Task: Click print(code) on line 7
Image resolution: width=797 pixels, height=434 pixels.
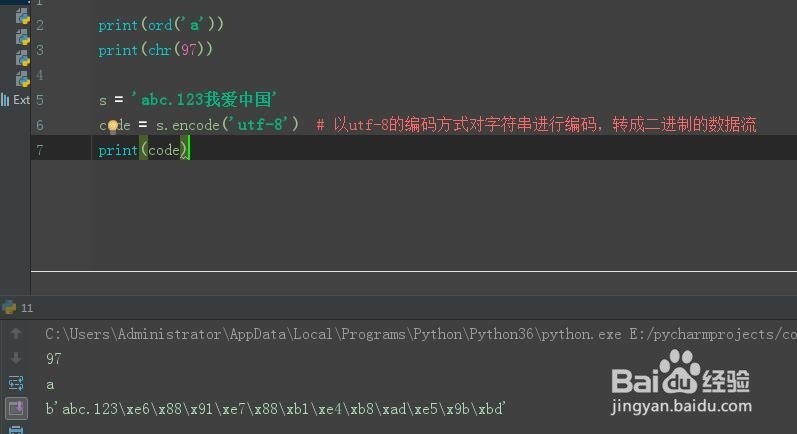Action: point(143,150)
